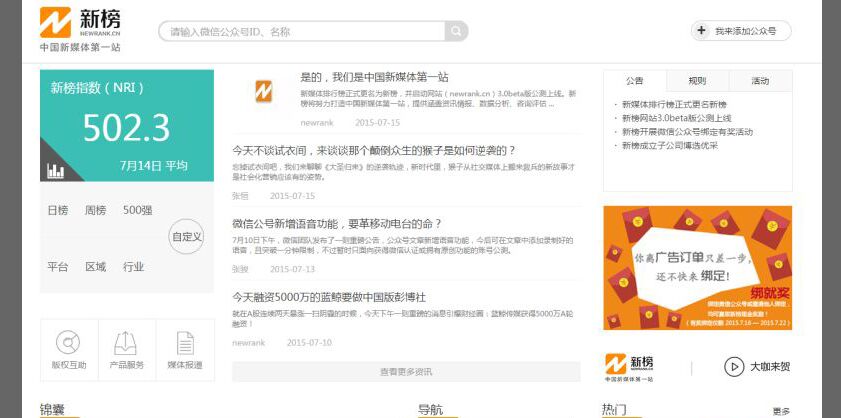Screen dimensions: 841x418
Task: Click date 2015-07-10 of last article
Action: pyautogui.click(x=309, y=342)
